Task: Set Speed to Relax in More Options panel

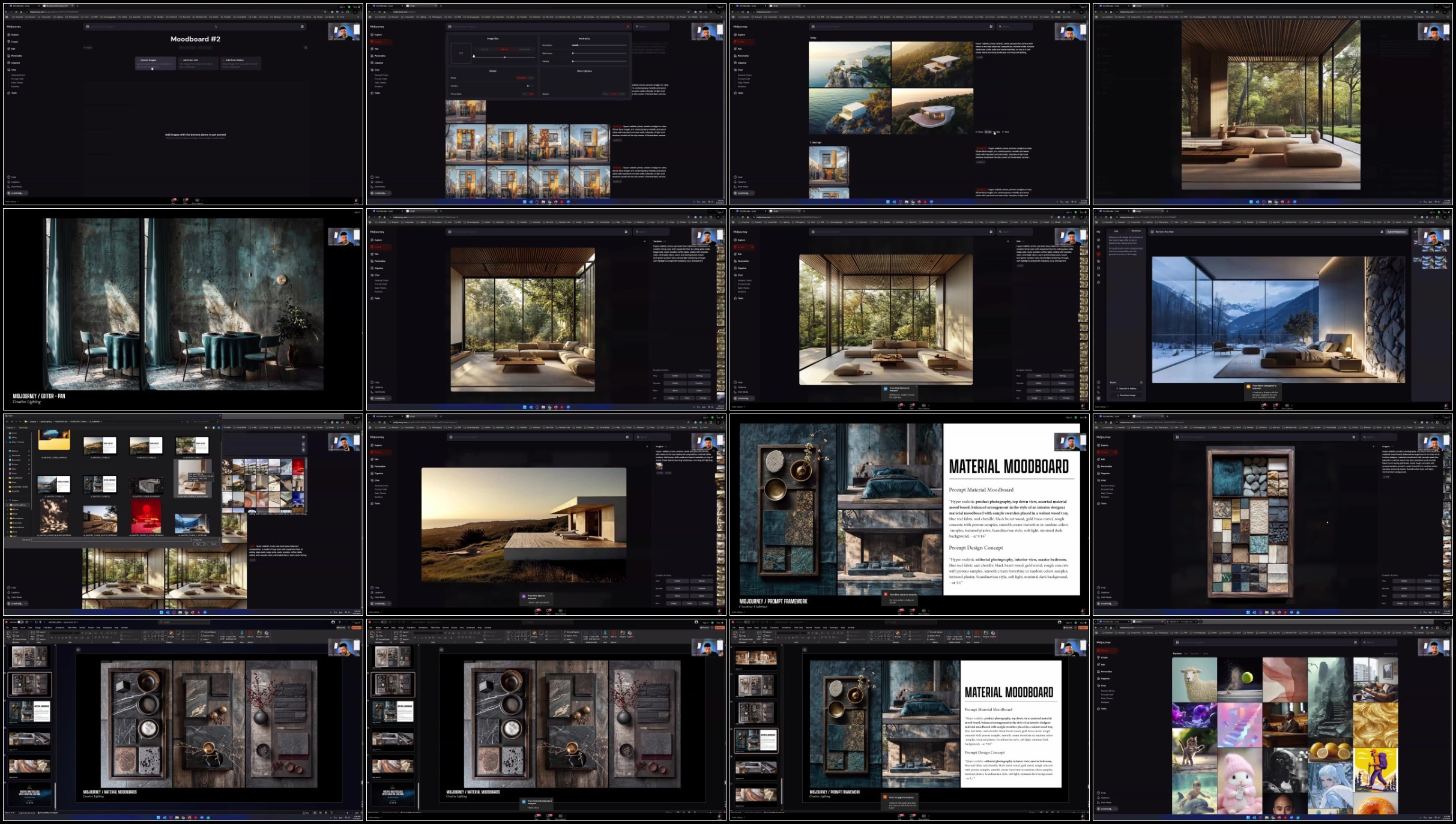Action: pyautogui.click(x=605, y=94)
